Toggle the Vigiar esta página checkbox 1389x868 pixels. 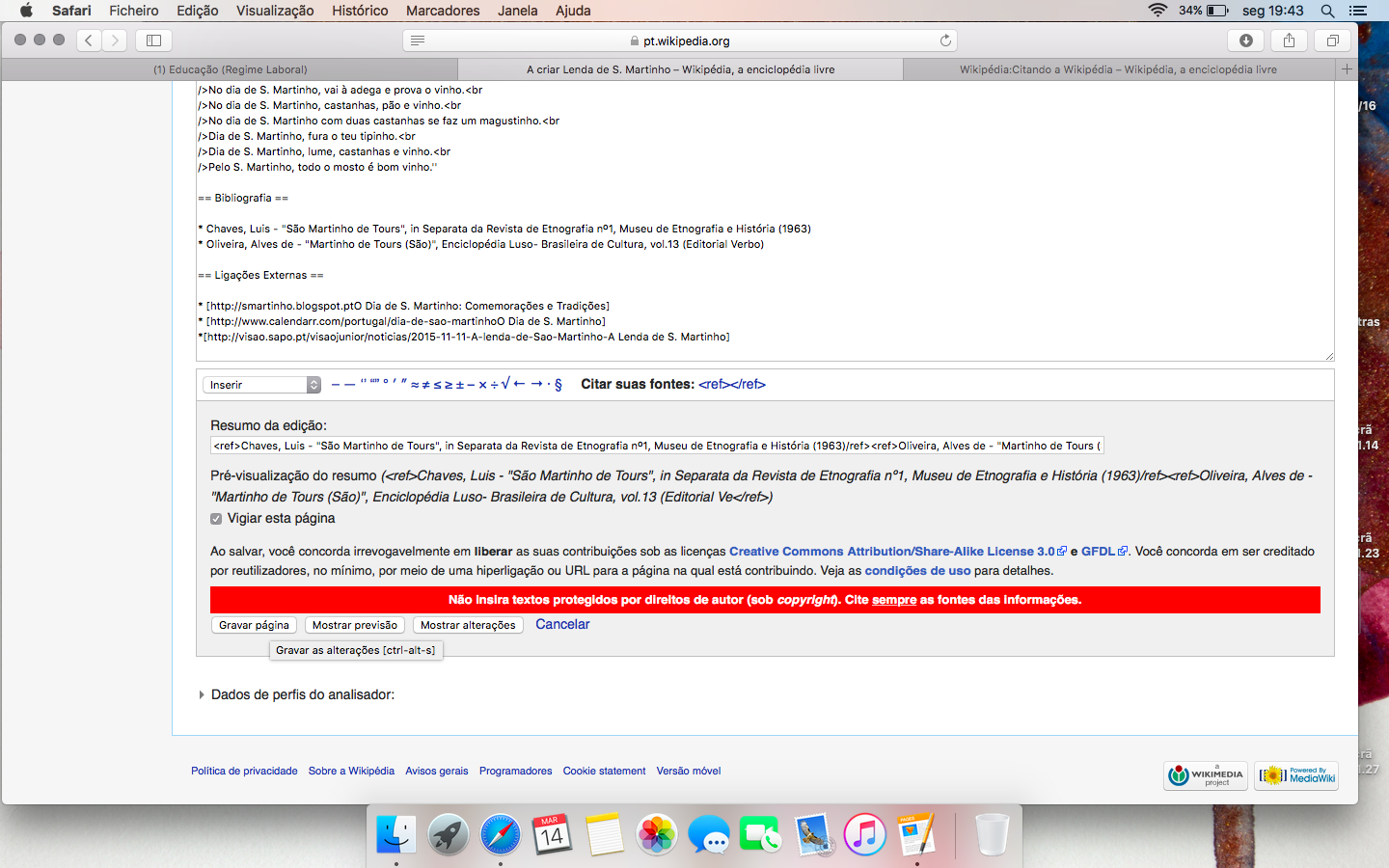216,519
